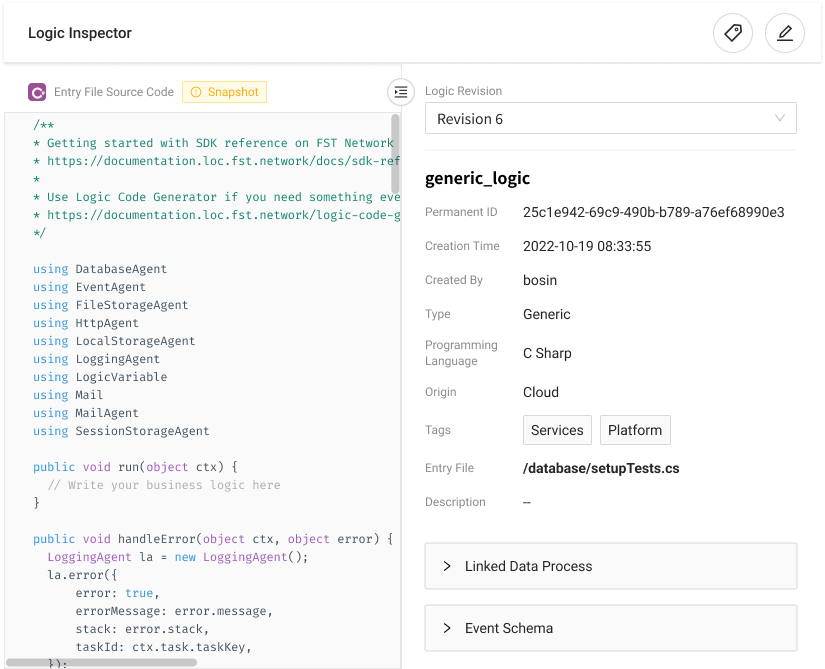Click the tag icon button
Image resolution: width=825 pixels, height=669 pixels.
coord(733,33)
